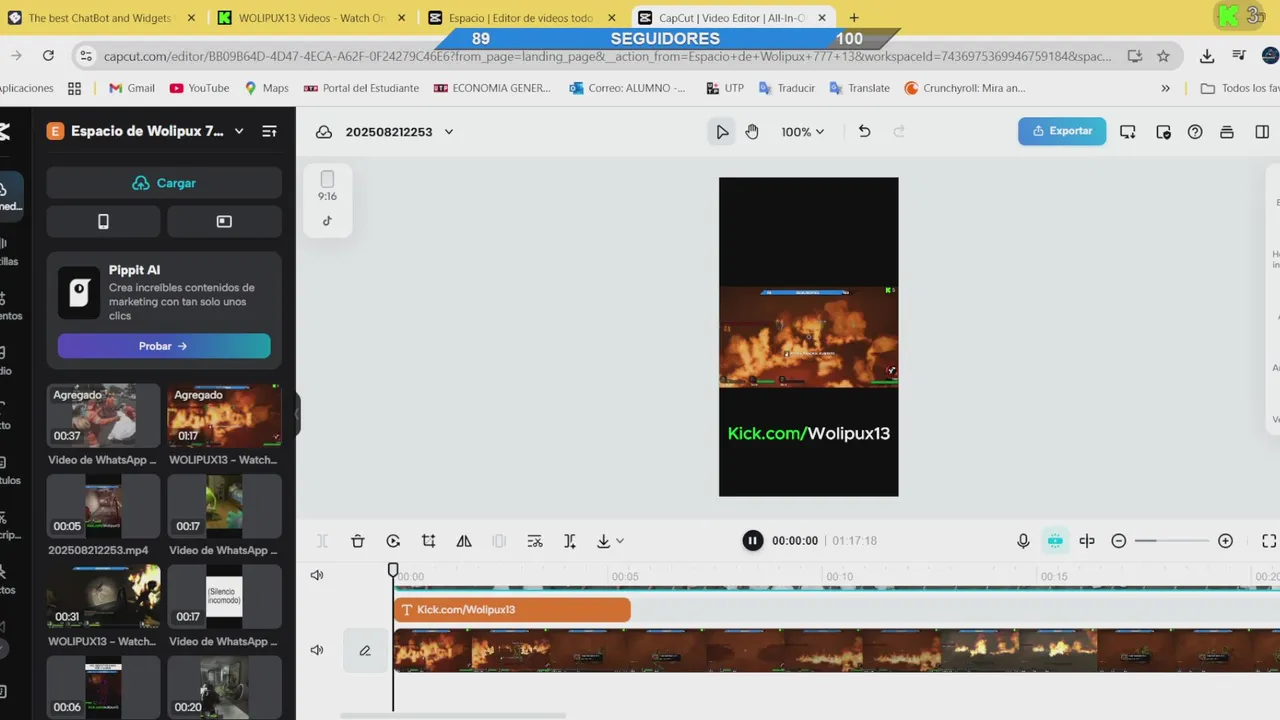
Task: Open the media panel list menu icon
Action: coord(269,131)
